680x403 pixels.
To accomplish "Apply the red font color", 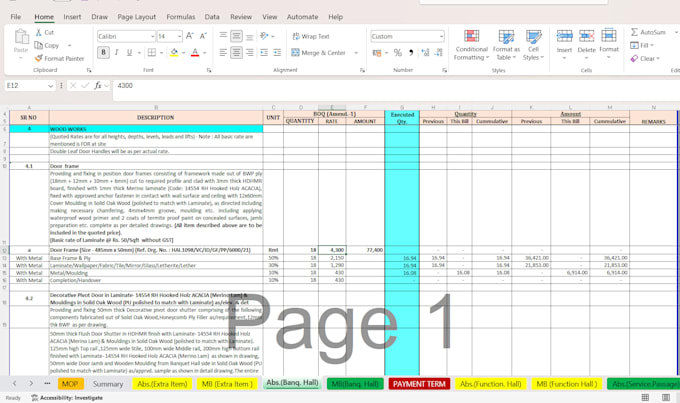I will pos(195,52).
